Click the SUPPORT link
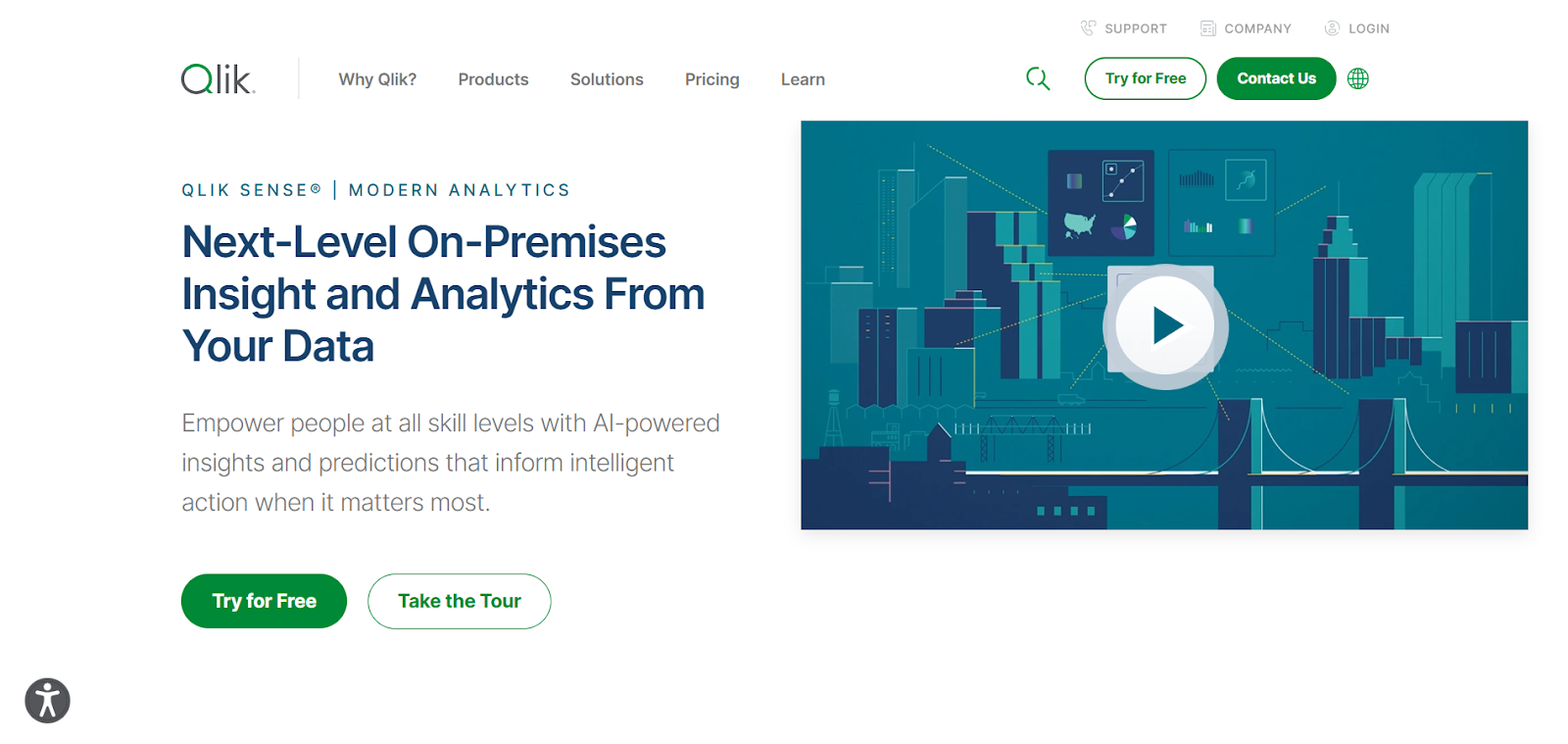The height and width of the screenshot is (744, 1568). coord(1135,27)
